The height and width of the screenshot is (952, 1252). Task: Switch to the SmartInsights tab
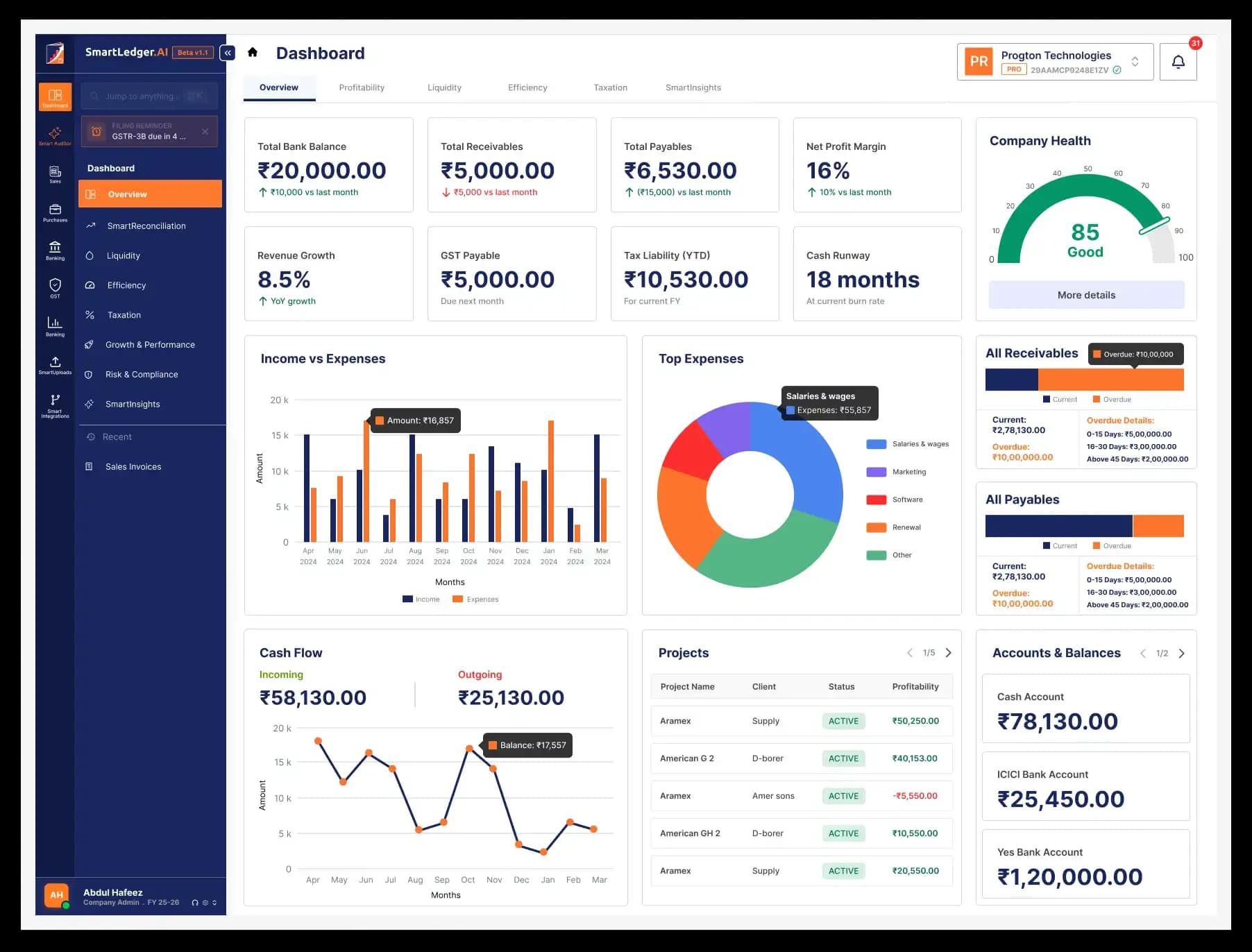[x=693, y=87]
